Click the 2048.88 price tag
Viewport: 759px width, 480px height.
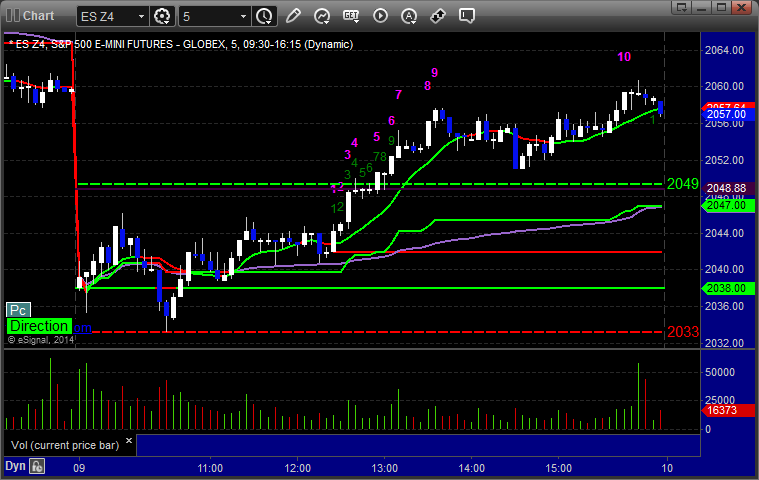point(728,188)
